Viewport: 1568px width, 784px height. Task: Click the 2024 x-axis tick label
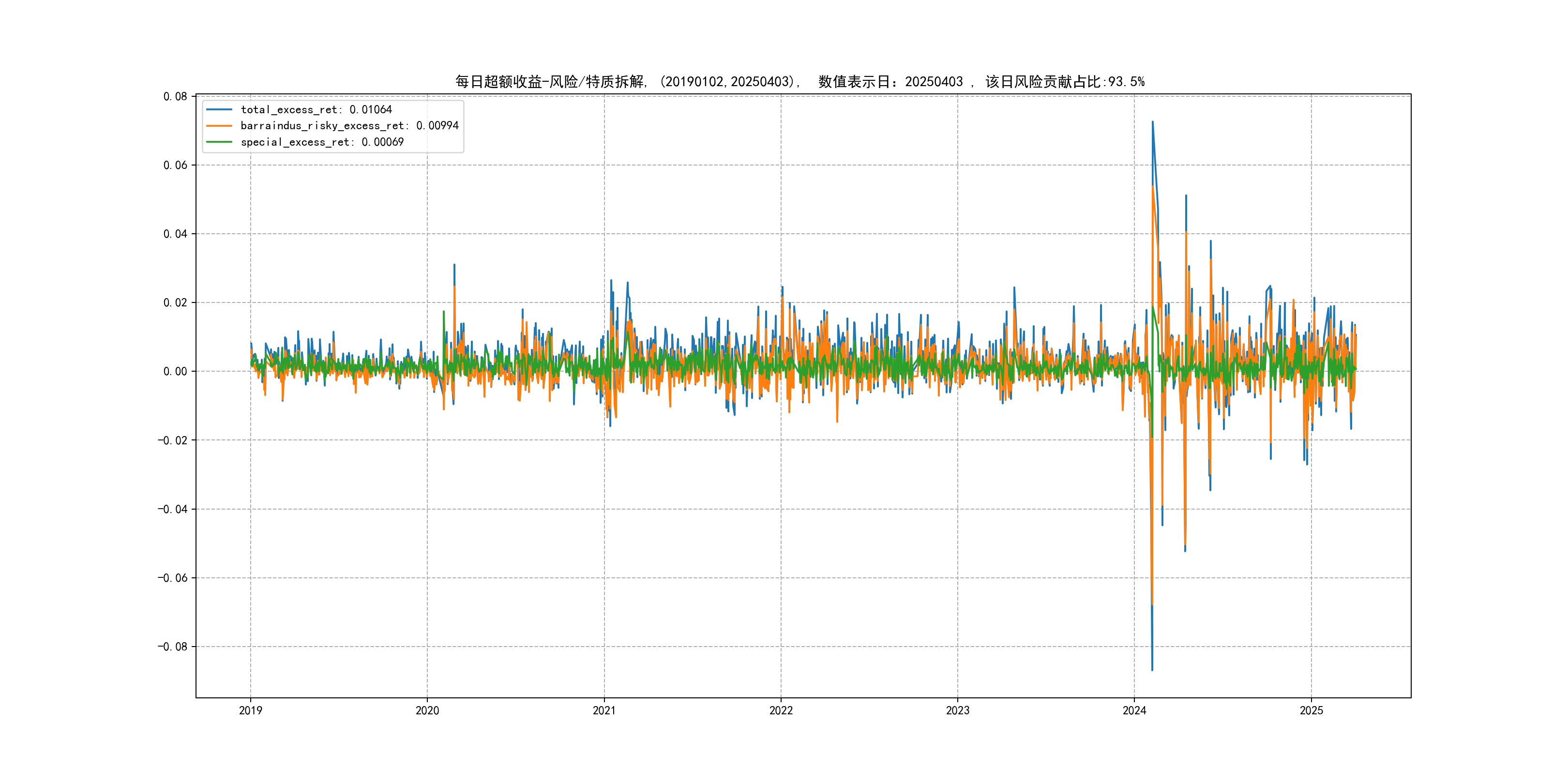coord(1134,710)
